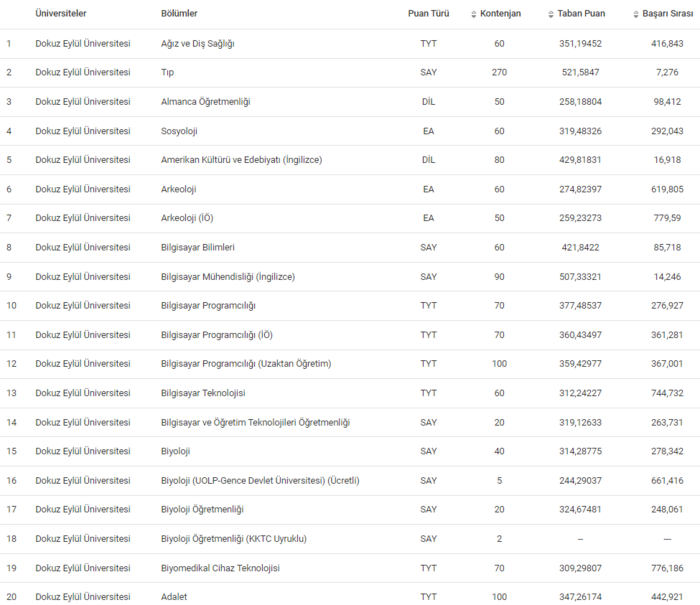This screenshot has width=700, height=605.
Task: Select the Sosyoloji department
Action: pyautogui.click(x=179, y=131)
